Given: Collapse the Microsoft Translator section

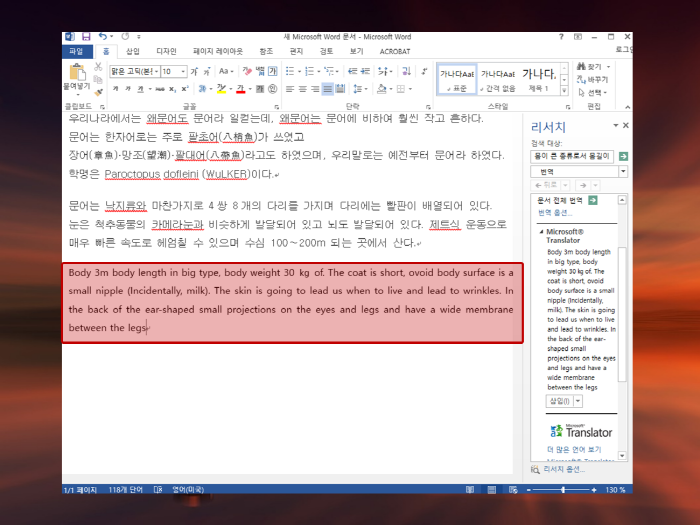Looking at the screenshot, I should pyautogui.click(x=541, y=232).
